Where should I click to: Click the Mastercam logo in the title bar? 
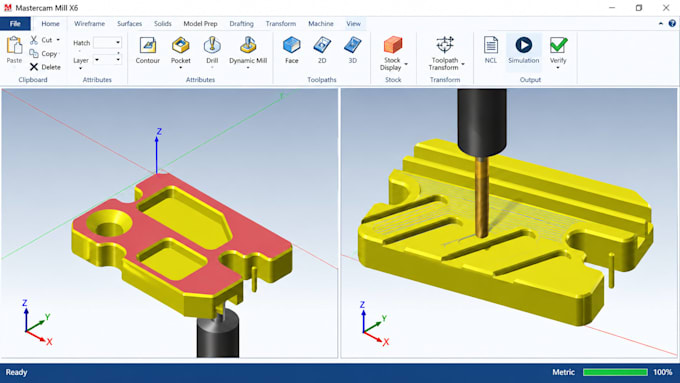click(7, 8)
